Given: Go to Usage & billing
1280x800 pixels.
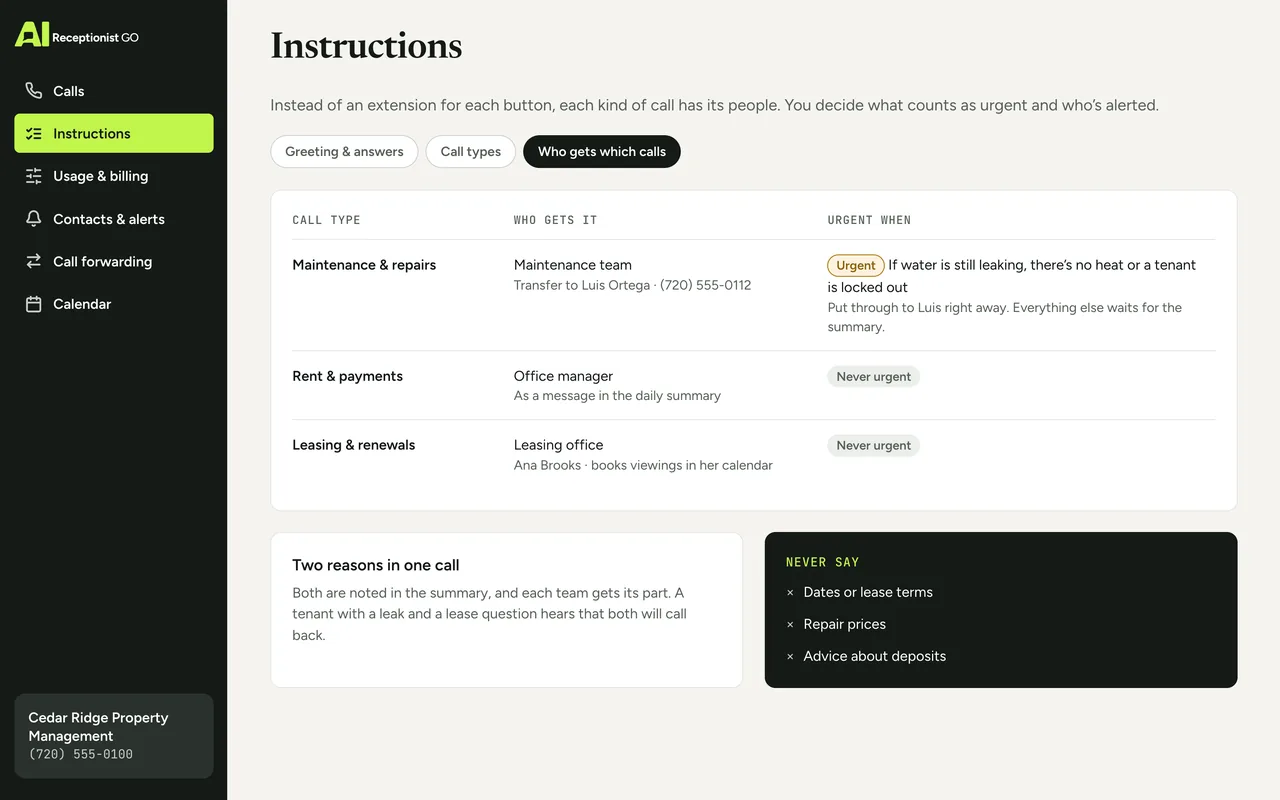Looking at the screenshot, I should [114, 176].
